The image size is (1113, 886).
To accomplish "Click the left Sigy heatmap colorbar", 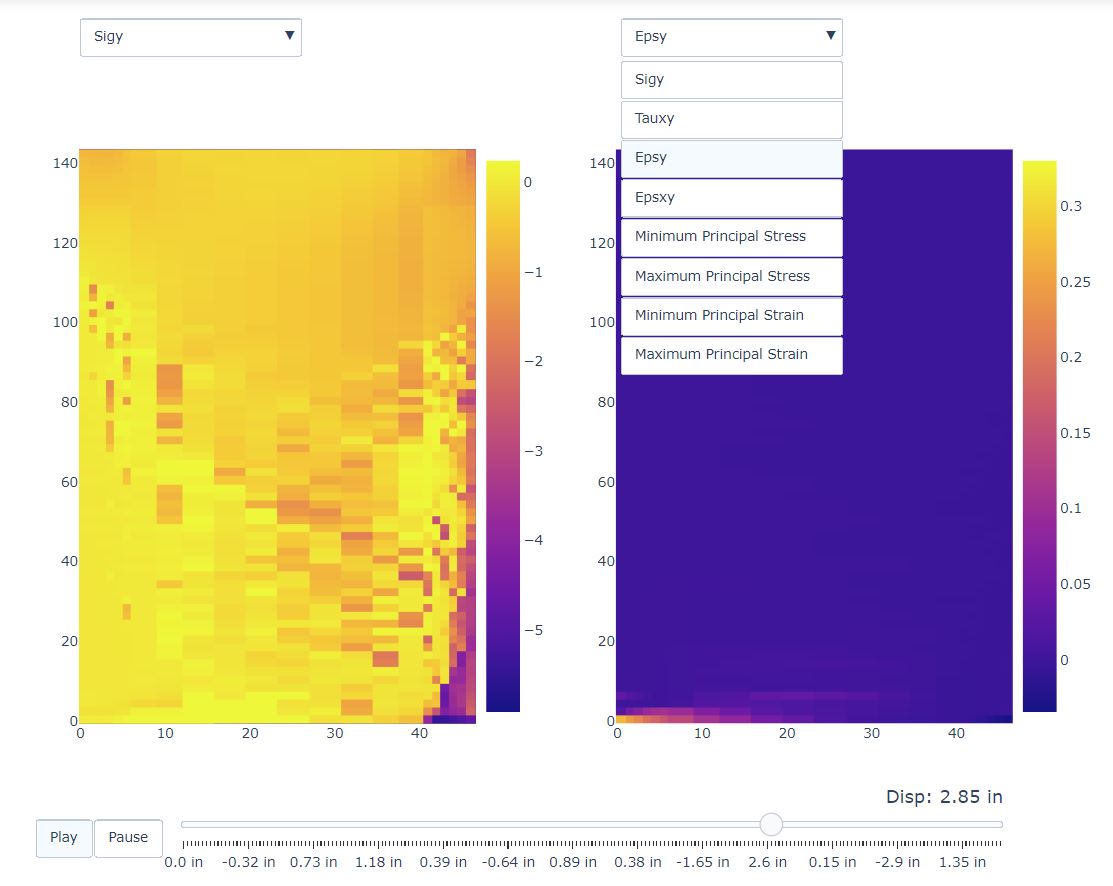I will click(x=502, y=435).
